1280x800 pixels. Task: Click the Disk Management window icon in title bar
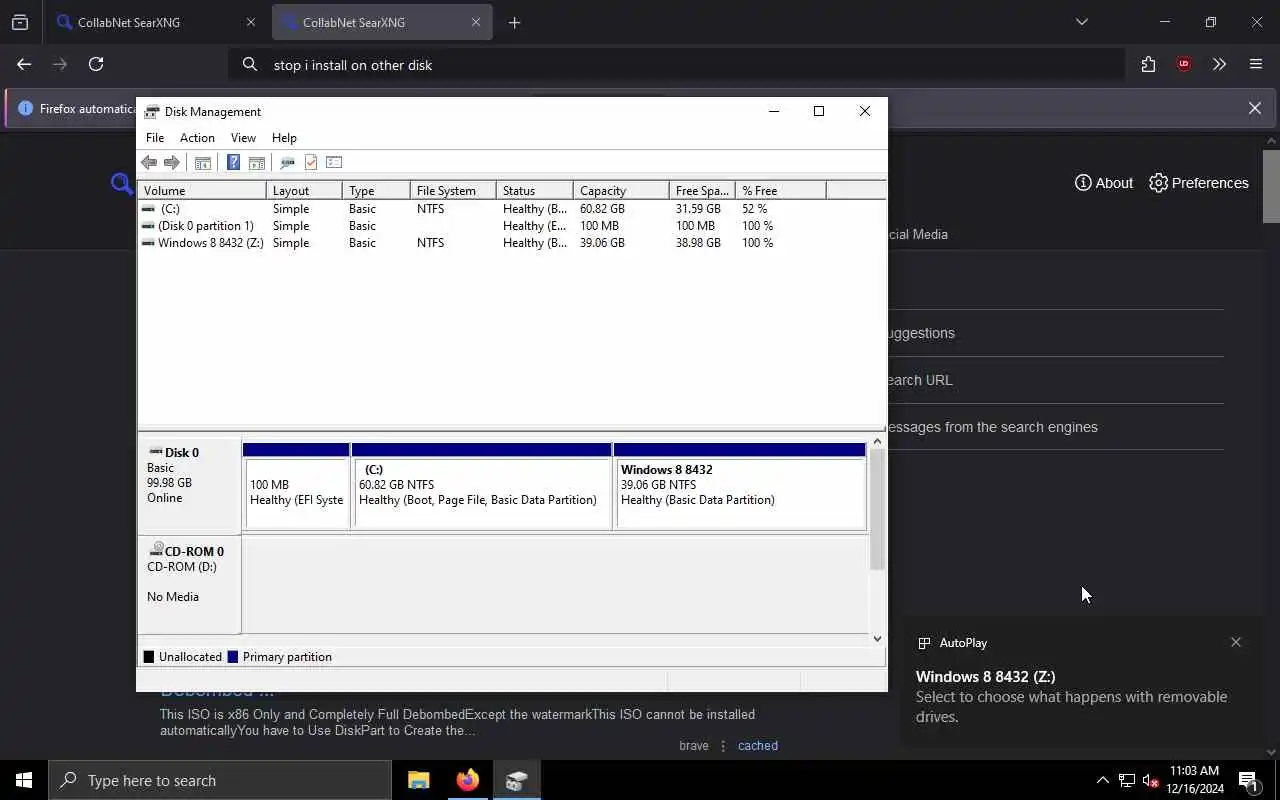coord(152,111)
